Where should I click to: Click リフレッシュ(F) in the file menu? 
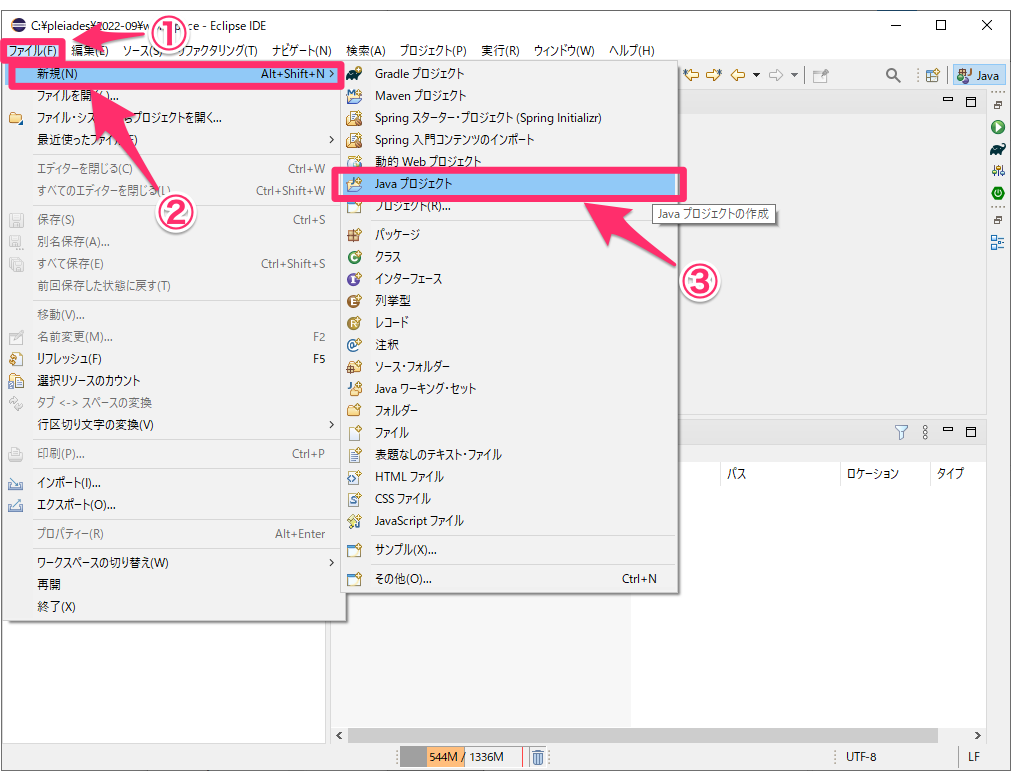174,359
